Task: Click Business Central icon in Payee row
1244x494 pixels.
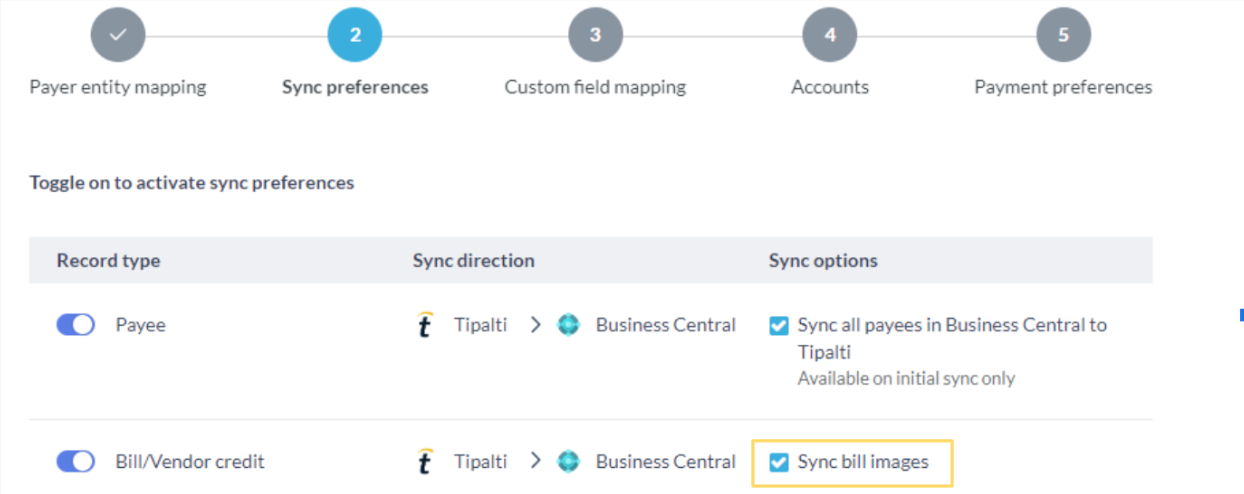Action: point(568,325)
